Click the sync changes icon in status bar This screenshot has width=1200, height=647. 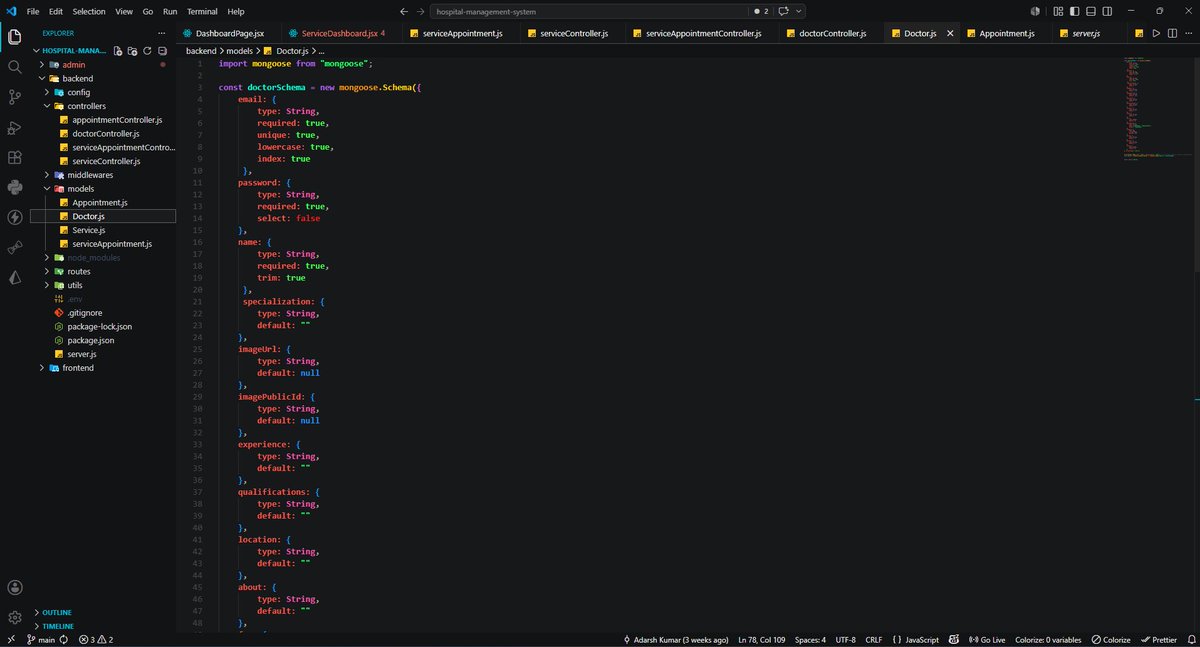pos(63,640)
